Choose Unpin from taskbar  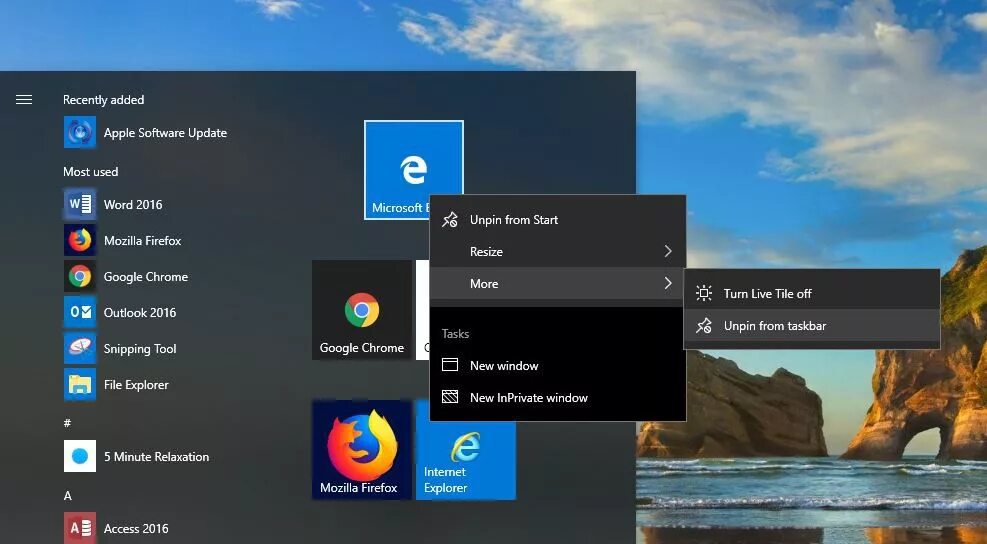(x=812, y=326)
